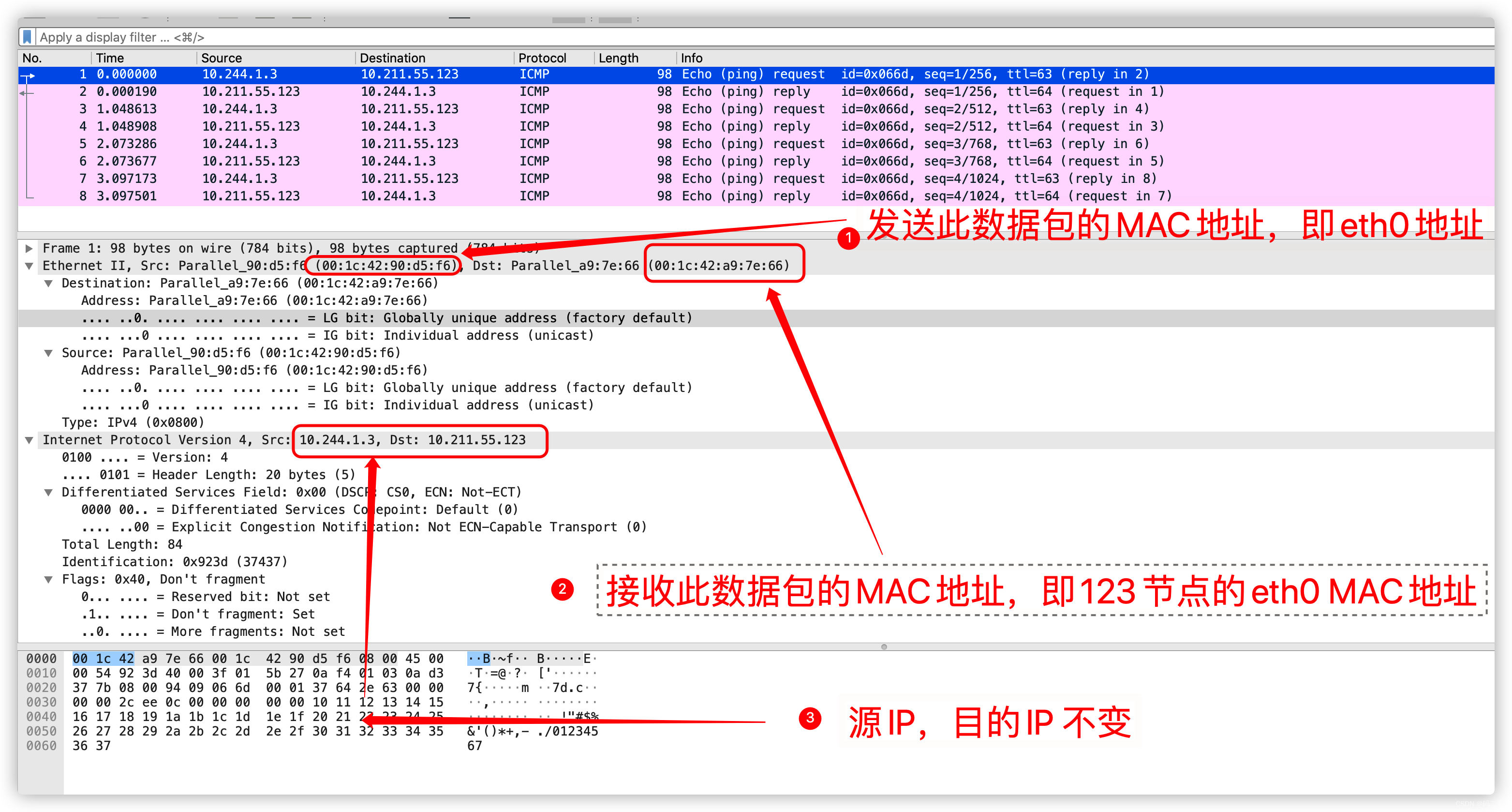Image resolution: width=1512 pixels, height=812 pixels.
Task: Click destination 10.244.1.3 in packet 2
Action: [x=398, y=91]
